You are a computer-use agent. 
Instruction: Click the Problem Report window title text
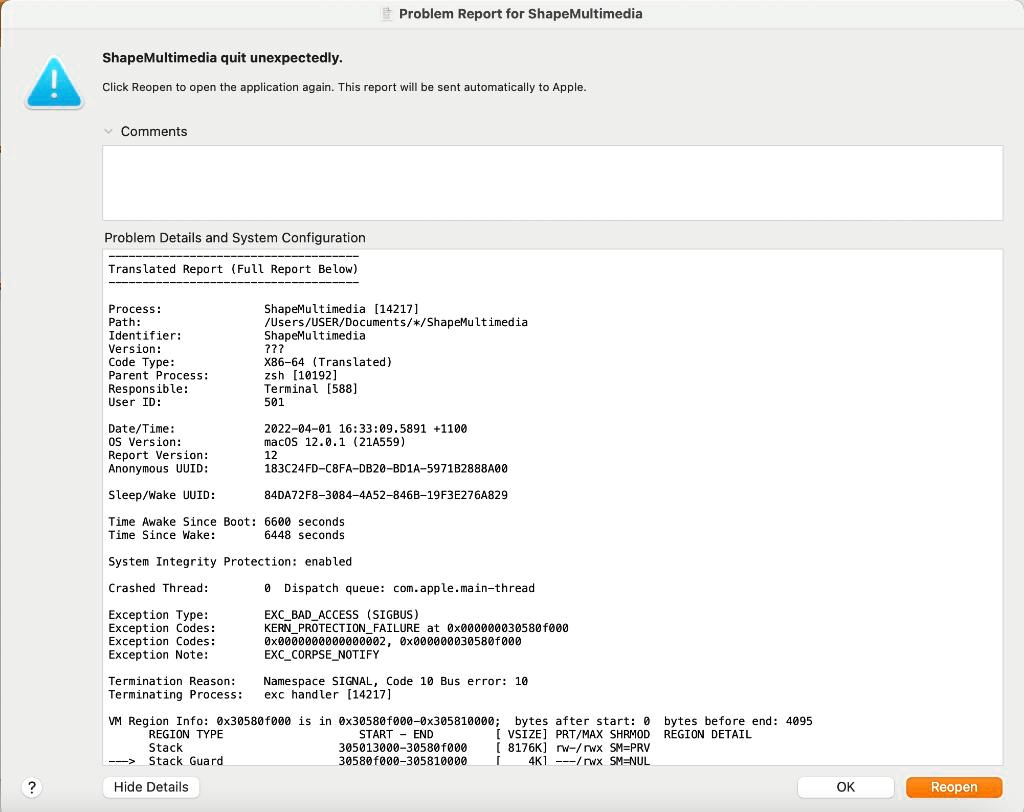[x=520, y=14]
